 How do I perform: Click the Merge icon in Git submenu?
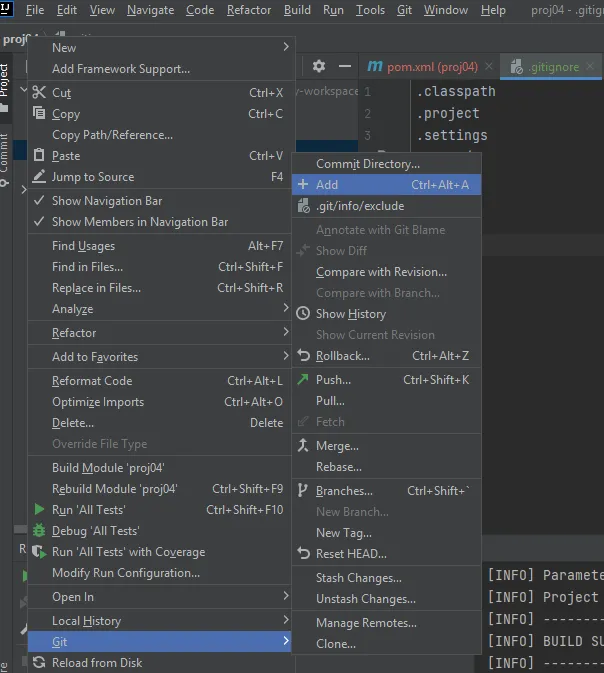coord(303,445)
